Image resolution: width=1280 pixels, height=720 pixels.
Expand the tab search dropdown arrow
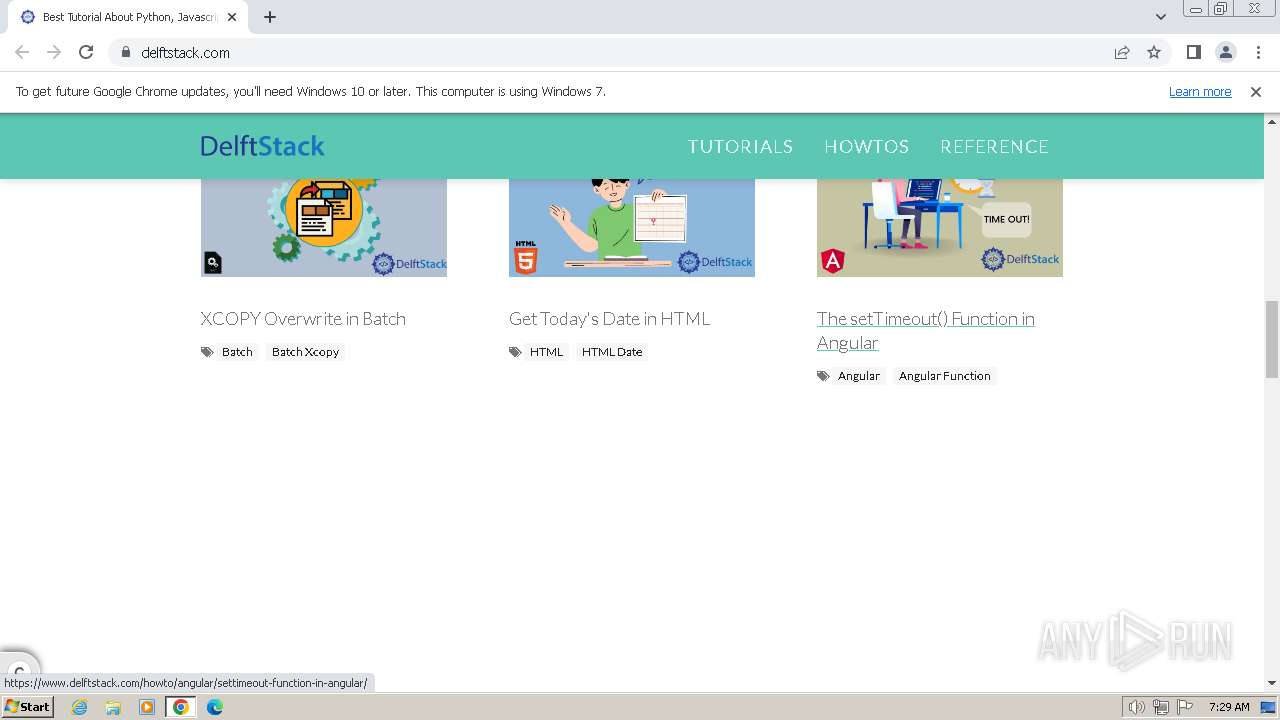pos(1161,16)
